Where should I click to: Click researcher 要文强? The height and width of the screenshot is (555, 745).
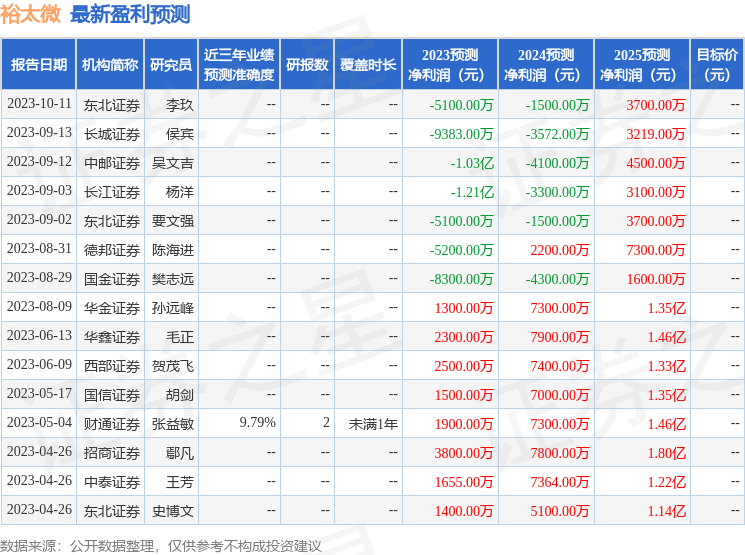(x=173, y=221)
